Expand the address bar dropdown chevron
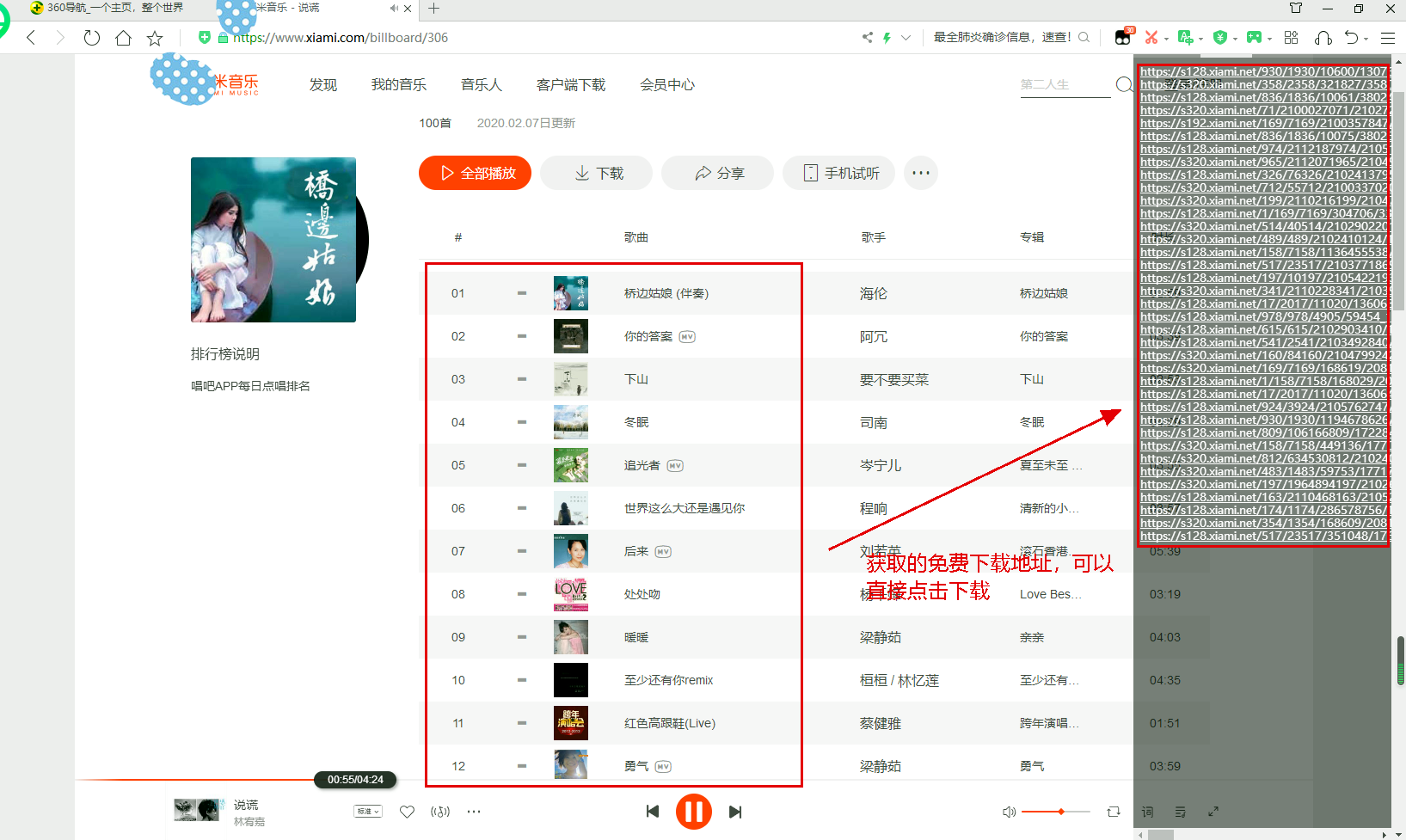The width and height of the screenshot is (1406, 840). click(906, 37)
